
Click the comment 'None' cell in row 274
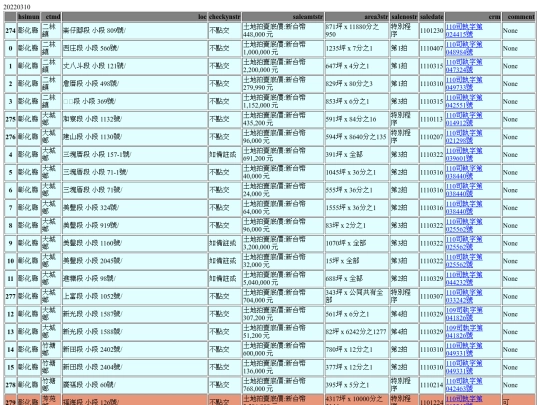(519, 31)
